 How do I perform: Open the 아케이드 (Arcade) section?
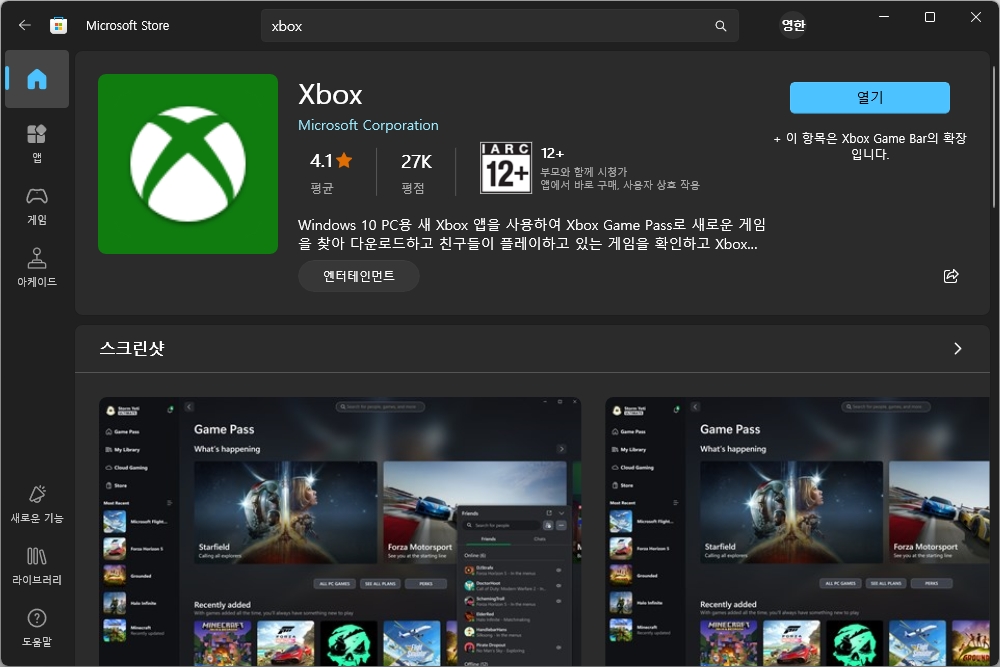[x=37, y=268]
